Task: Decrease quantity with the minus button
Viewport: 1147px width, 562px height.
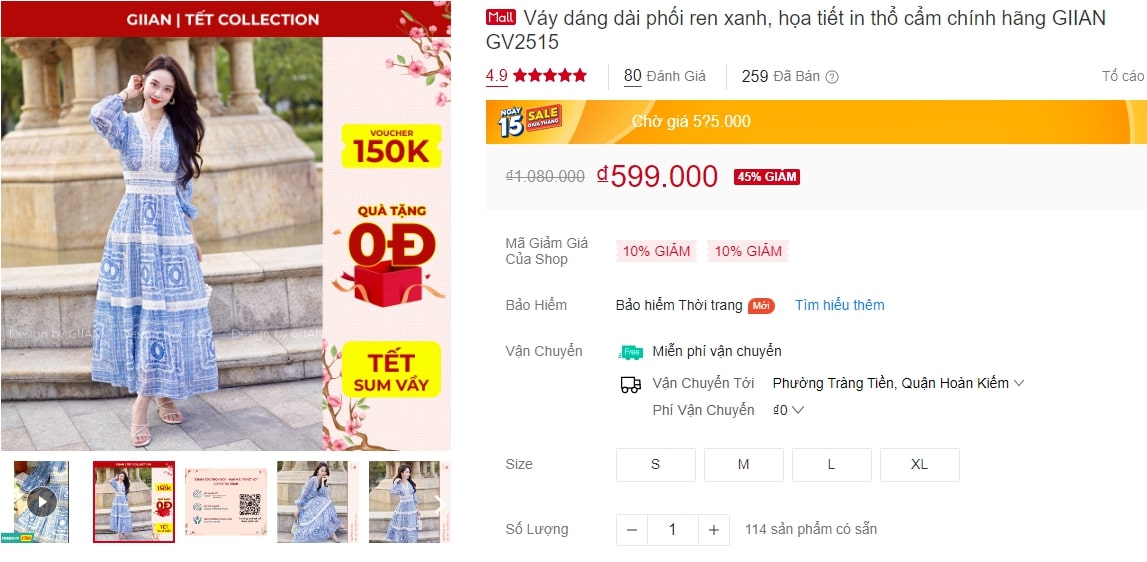Action: (632, 530)
